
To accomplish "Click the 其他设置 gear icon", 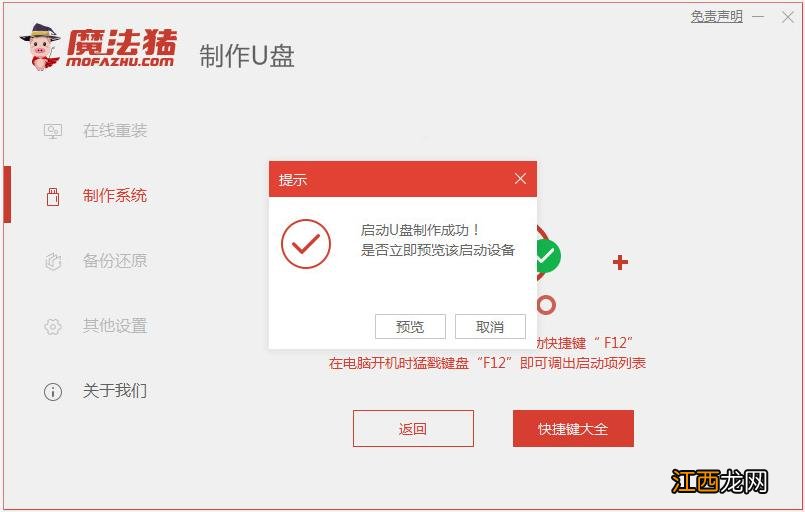I will point(53,326).
